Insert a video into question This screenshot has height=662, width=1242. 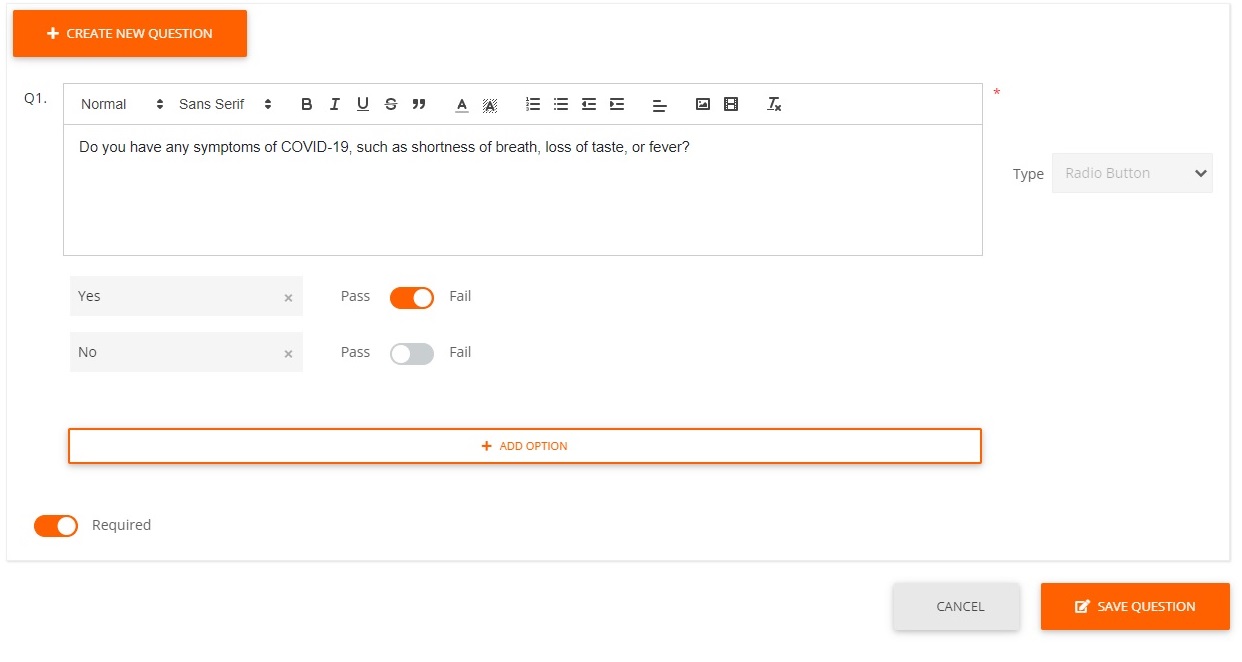[x=731, y=104]
